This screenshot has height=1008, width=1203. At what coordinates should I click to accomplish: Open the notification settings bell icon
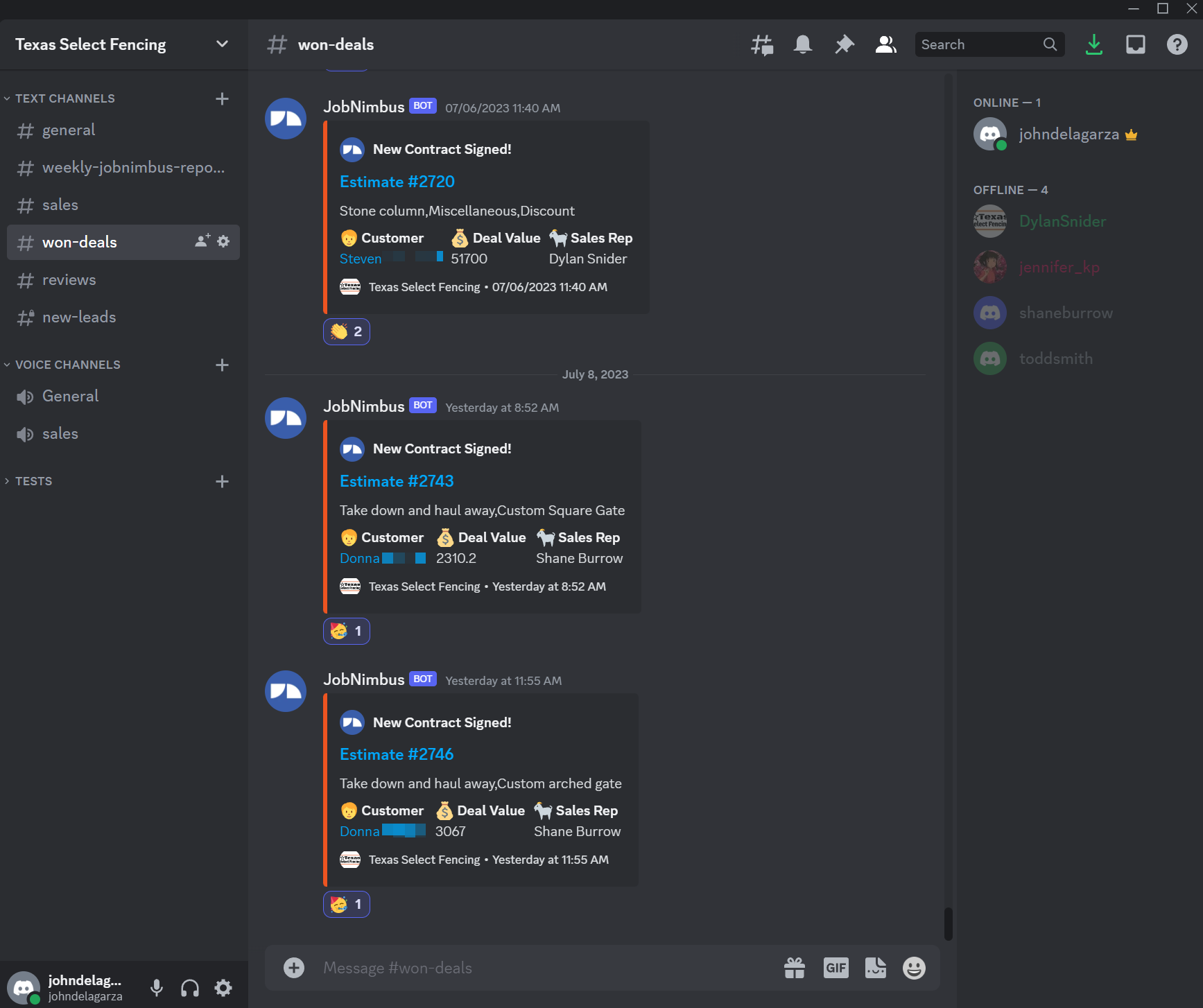coord(802,44)
